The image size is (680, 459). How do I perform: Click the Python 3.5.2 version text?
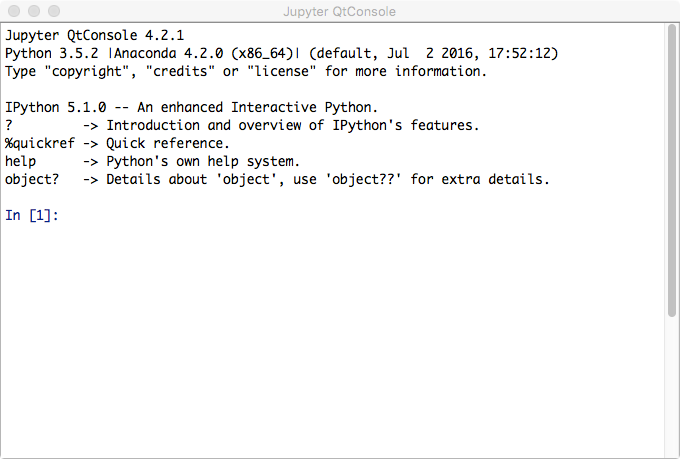52,53
